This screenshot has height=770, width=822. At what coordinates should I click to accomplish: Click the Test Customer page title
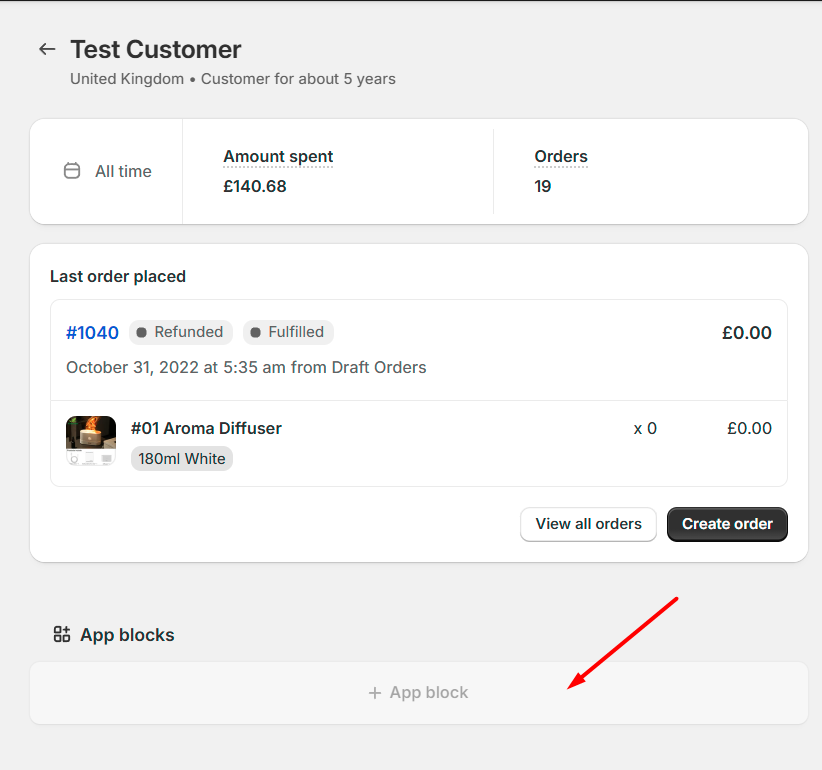(156, 49)
